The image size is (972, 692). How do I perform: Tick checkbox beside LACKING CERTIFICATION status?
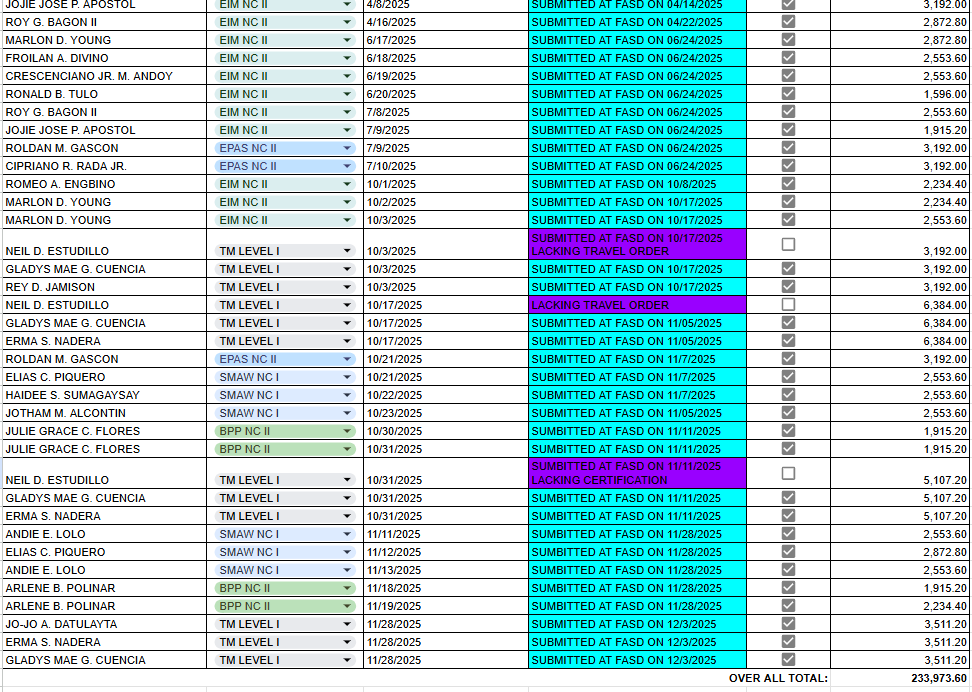coord(788,473)
